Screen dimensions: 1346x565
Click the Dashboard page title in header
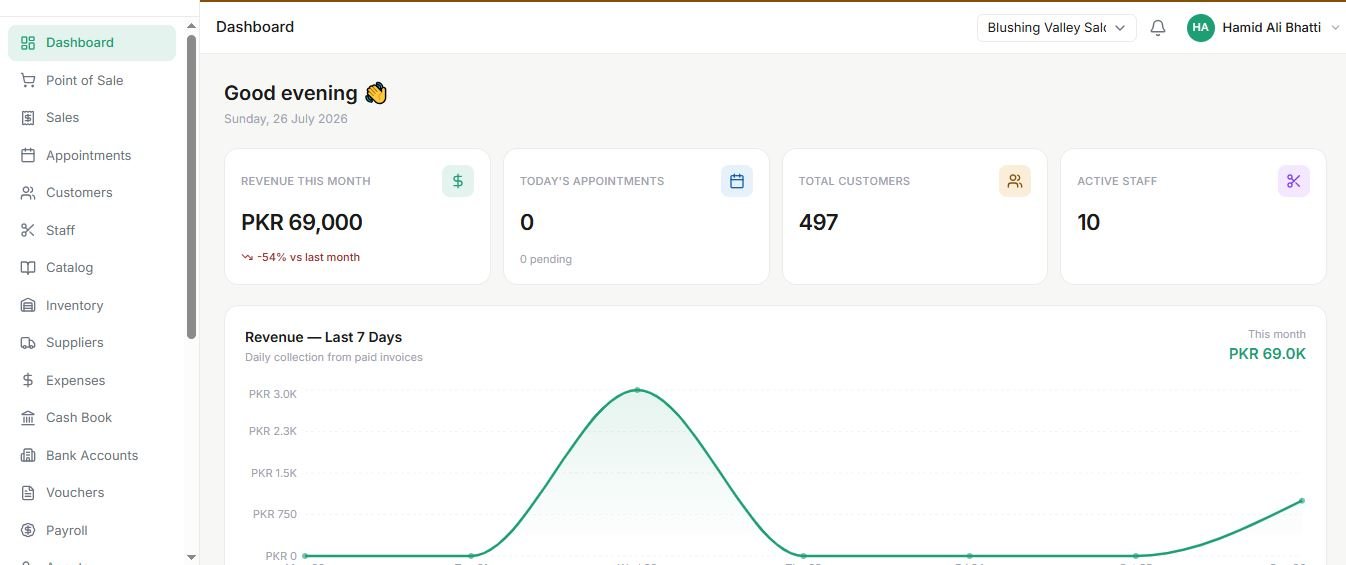click(255, 27)
